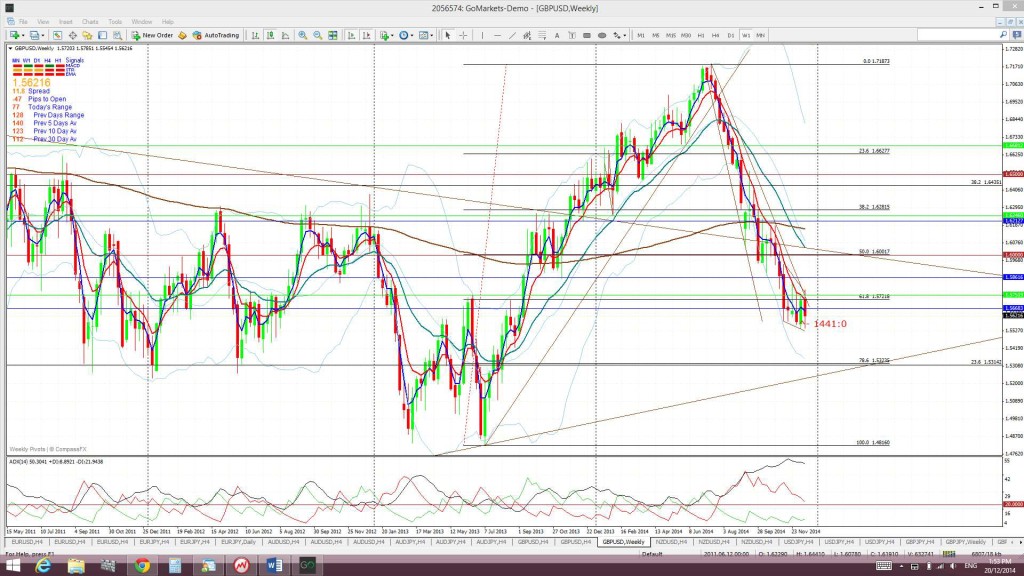Expand the Periods dropdown arrow
This screenshot has width=1024, height=576.
(412, 35)
